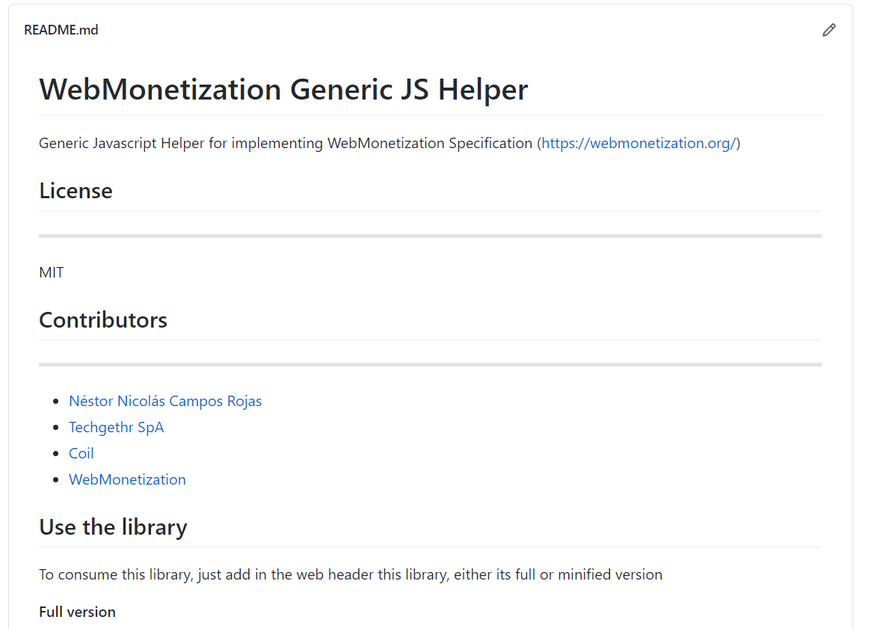The width and height of the screenshot is (880, 629).
Task: Click the README.md file name label
Action: click(x=61, y=30)
